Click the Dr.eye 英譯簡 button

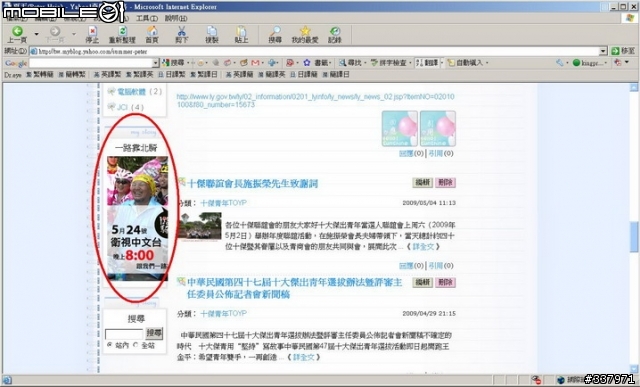click(240, 75)
